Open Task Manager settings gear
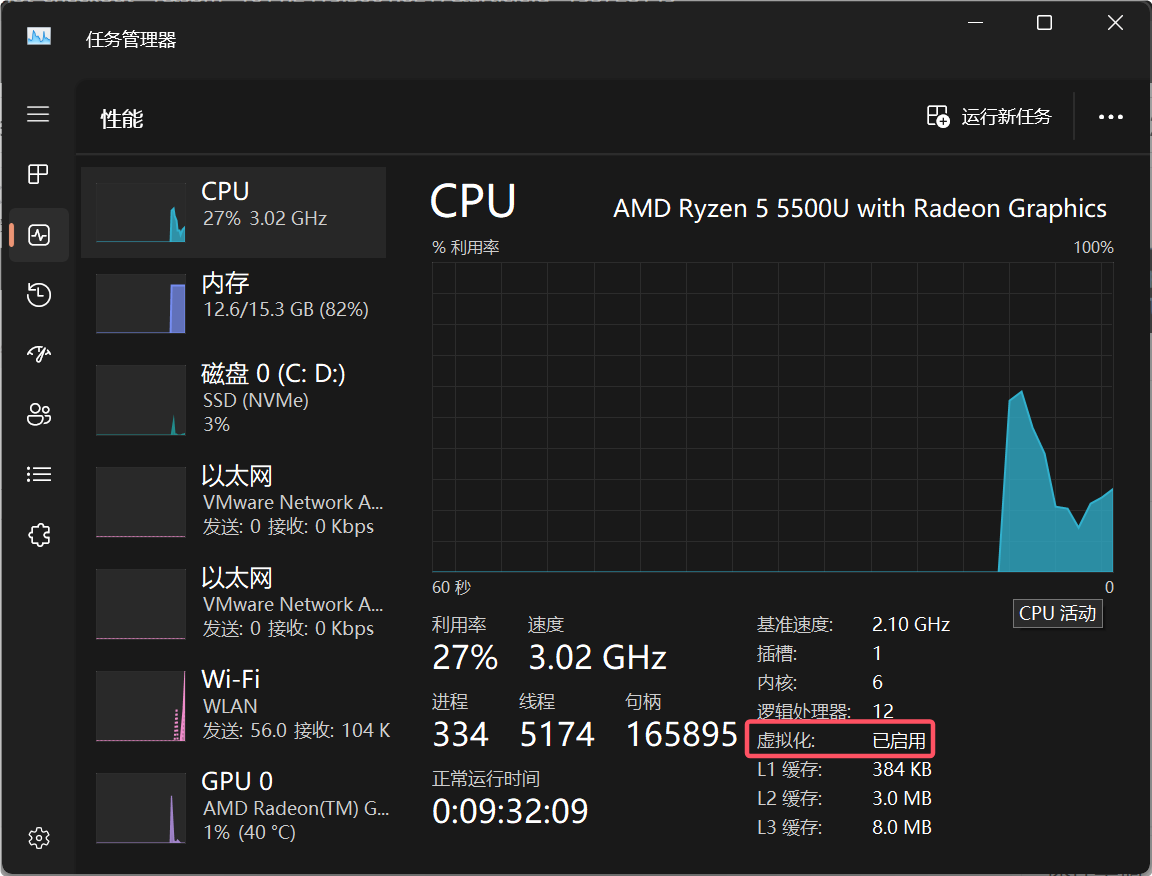The image size is (1152, 876). point(39,838)
